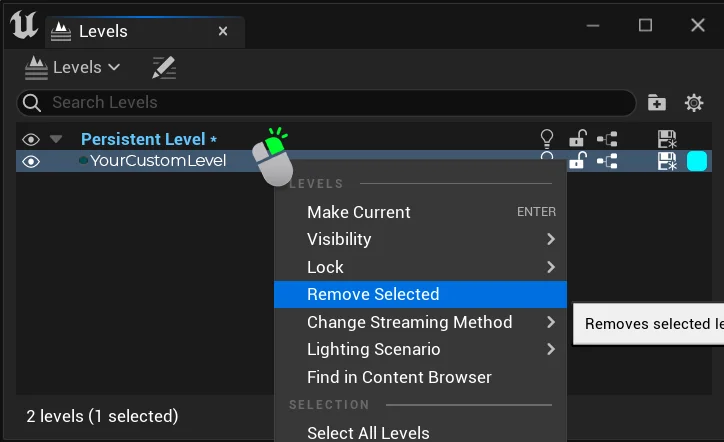Choose Remove Selected from context menu

[x=420, y=294]
